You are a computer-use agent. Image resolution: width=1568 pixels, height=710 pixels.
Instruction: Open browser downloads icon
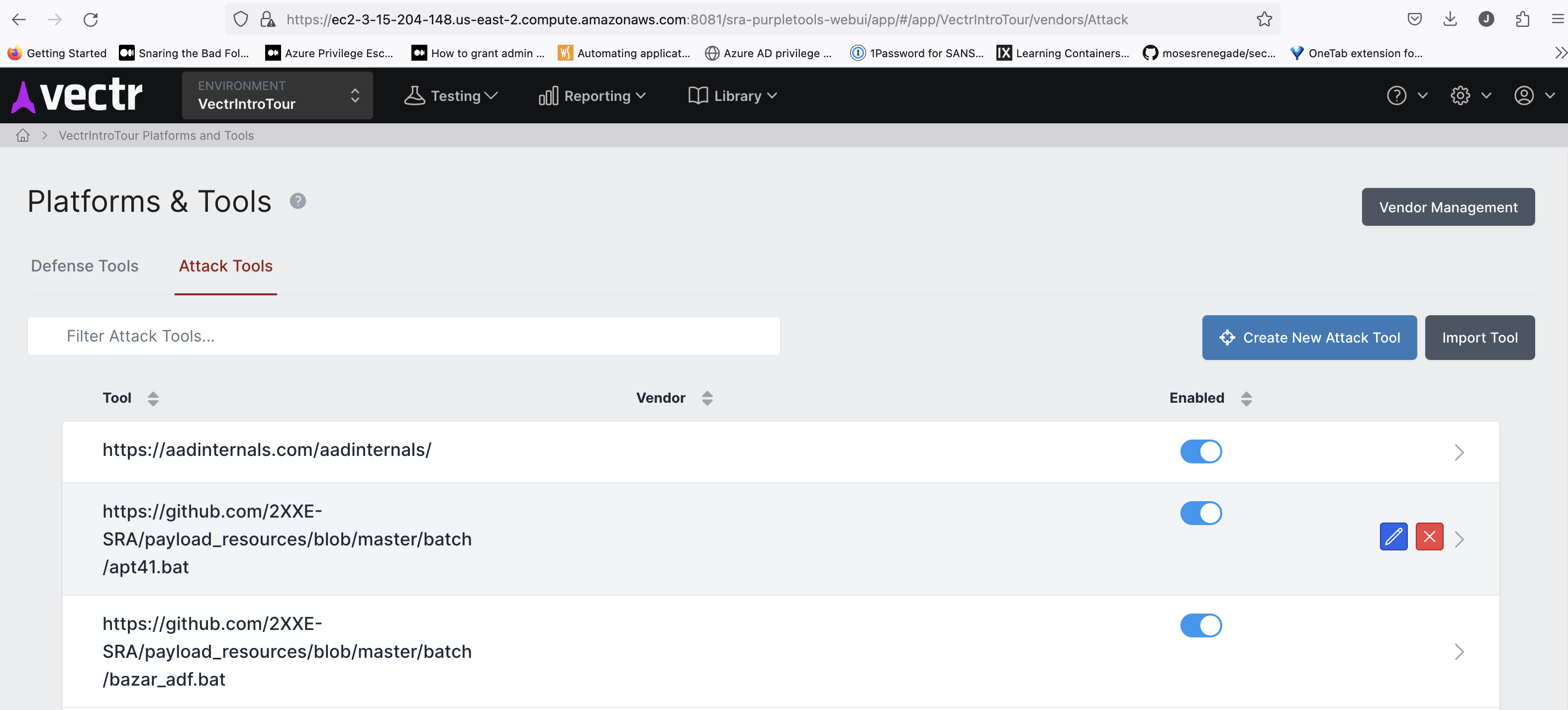[x=1450, y=19]
